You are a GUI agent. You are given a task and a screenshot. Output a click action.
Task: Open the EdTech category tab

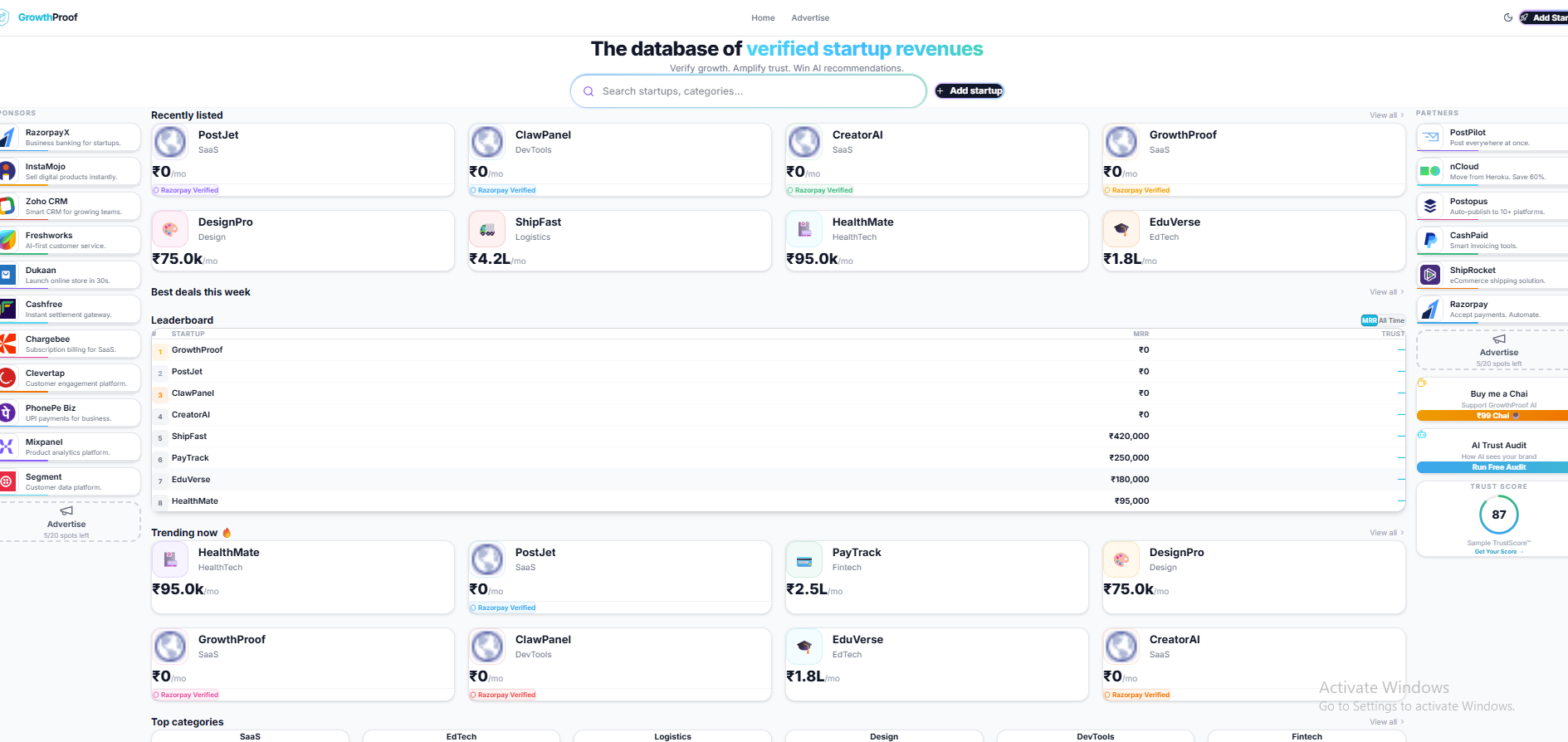(462, 736)
